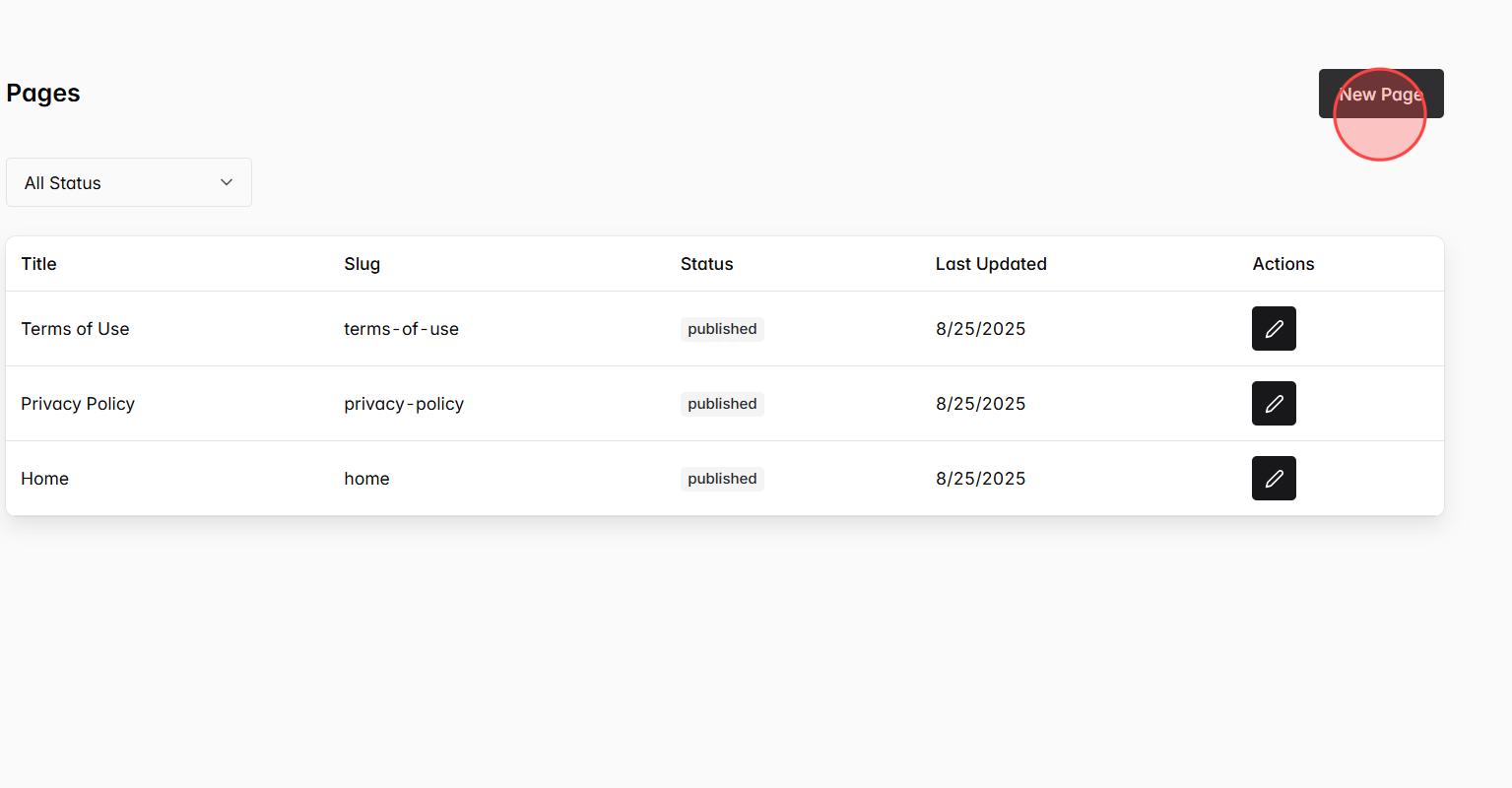
Task: Click the published badge for Home
Action: 722,478
